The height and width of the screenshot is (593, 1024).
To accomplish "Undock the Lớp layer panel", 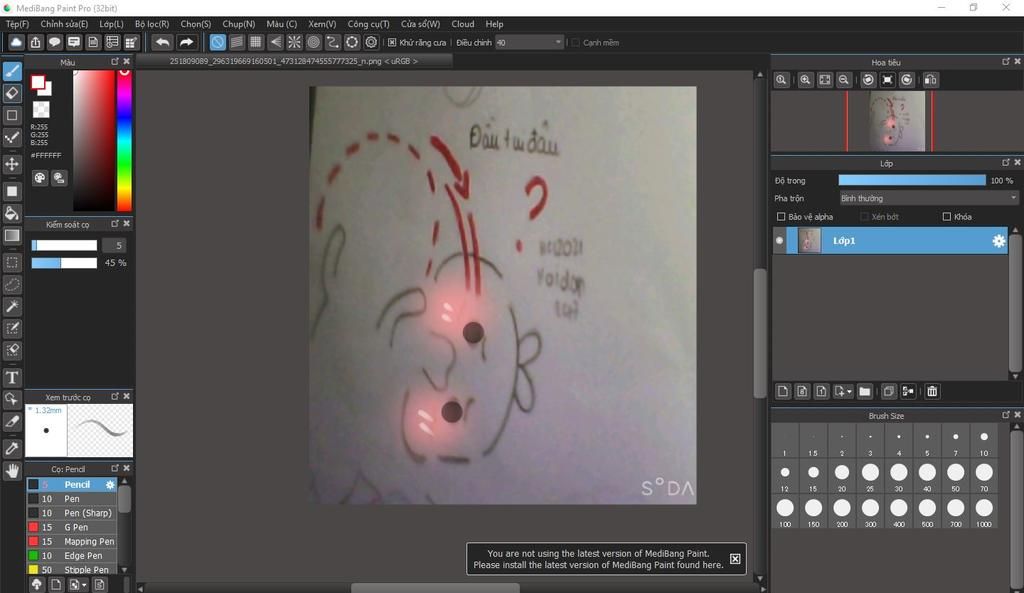I will (1006, 163).
